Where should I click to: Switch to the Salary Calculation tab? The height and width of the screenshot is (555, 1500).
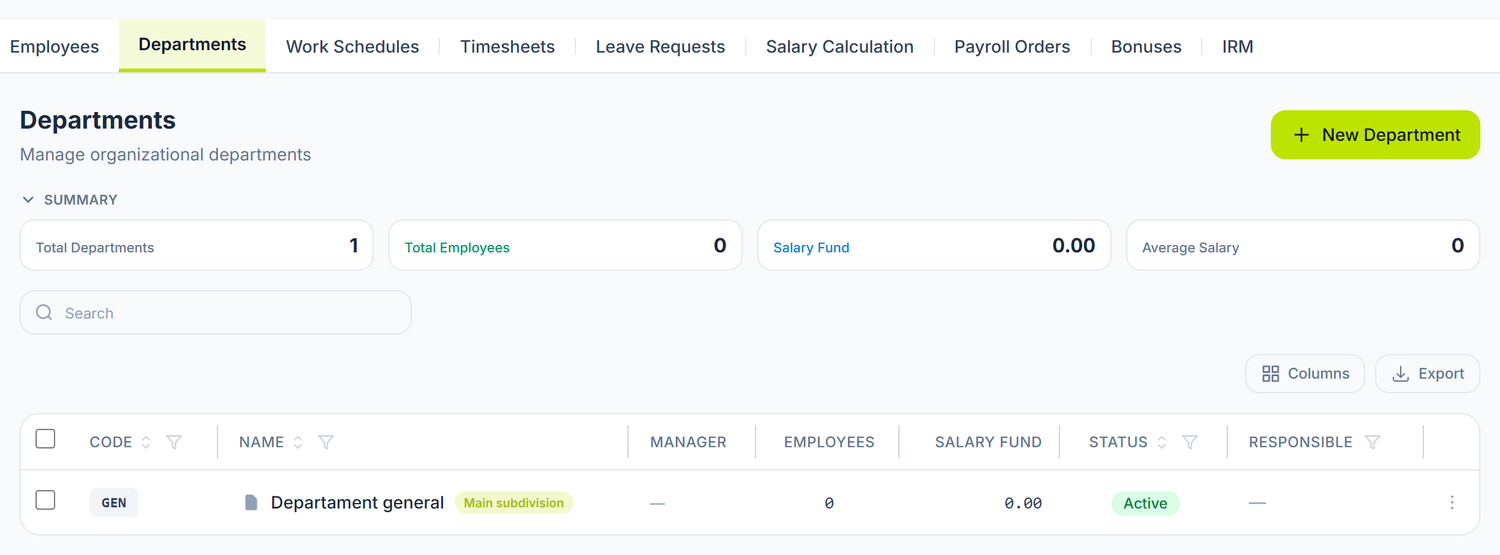(x=839, y=46)
